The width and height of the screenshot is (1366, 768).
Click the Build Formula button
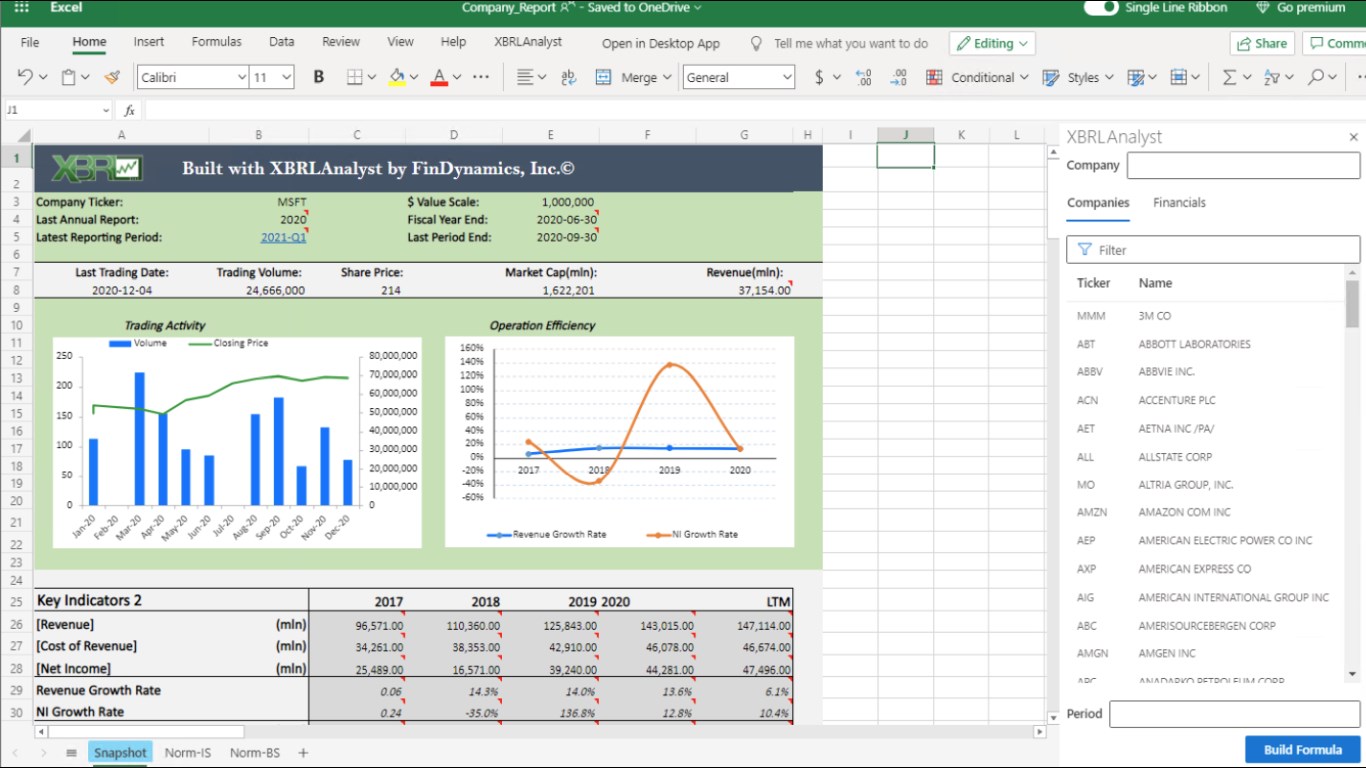pos(1303,750)
